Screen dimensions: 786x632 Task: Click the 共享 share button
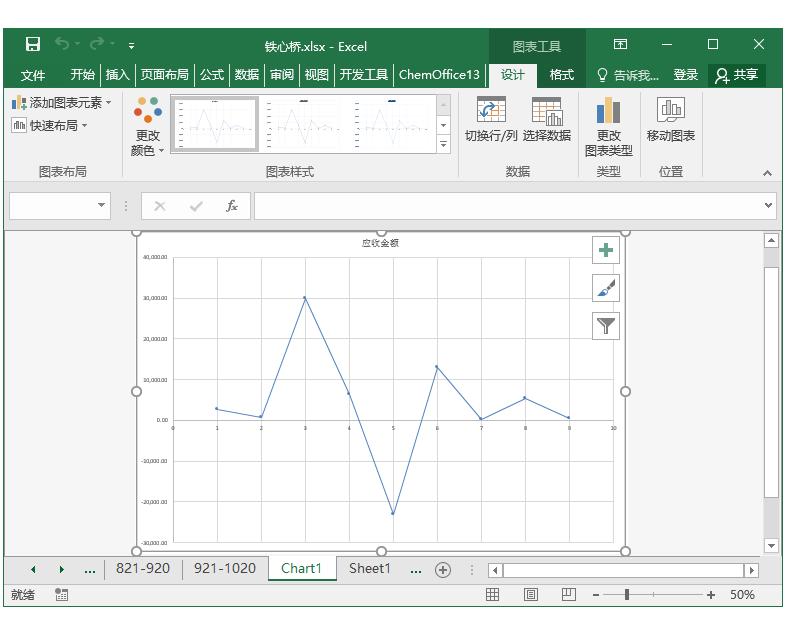tap(737, 75)
